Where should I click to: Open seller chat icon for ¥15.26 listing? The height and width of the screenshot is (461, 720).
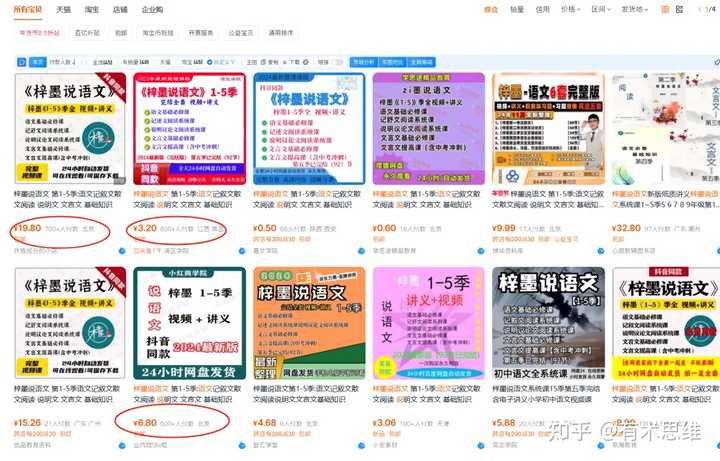[122, 445]
